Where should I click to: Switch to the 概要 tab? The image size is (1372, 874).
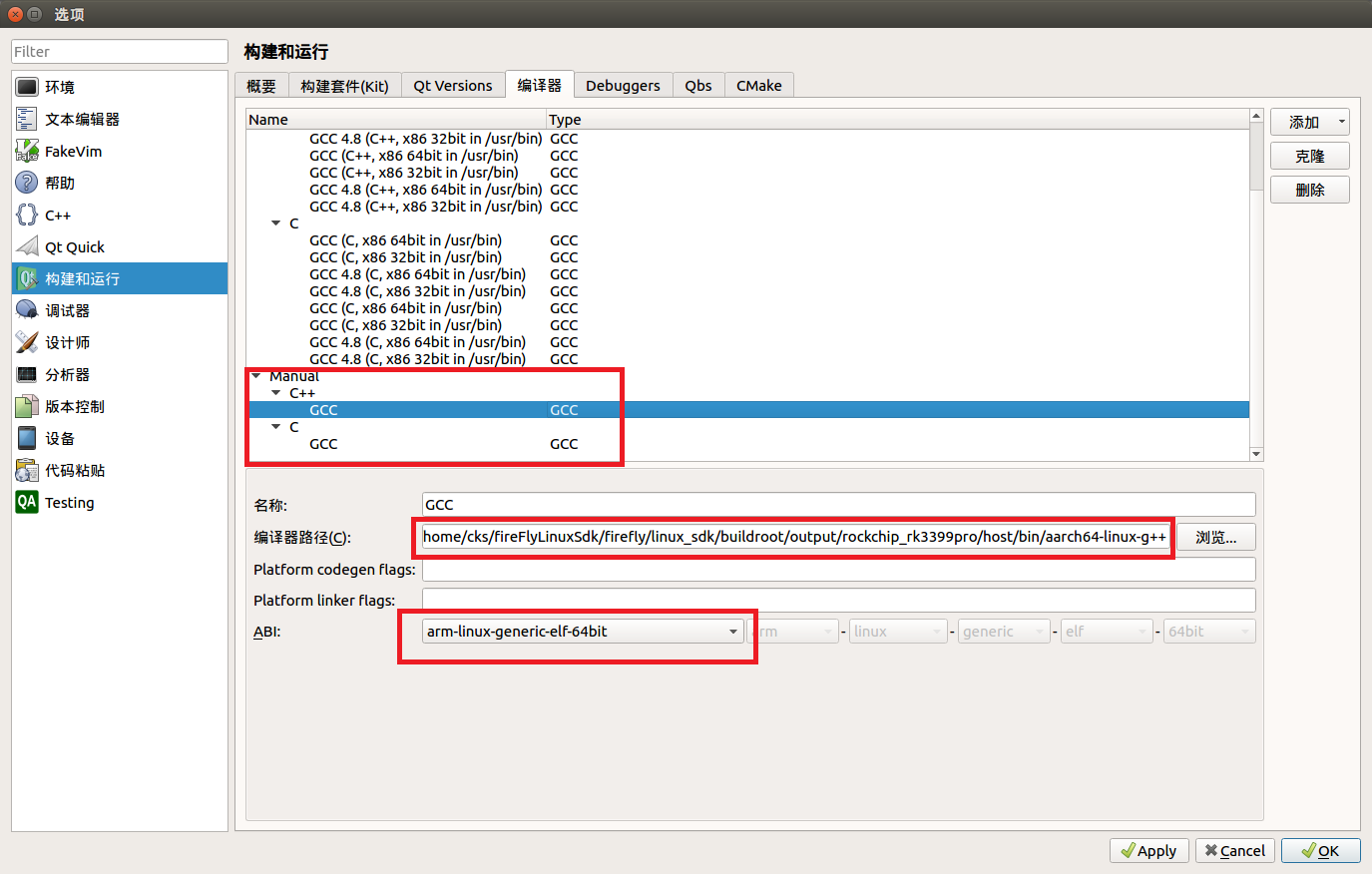[261, 86]
